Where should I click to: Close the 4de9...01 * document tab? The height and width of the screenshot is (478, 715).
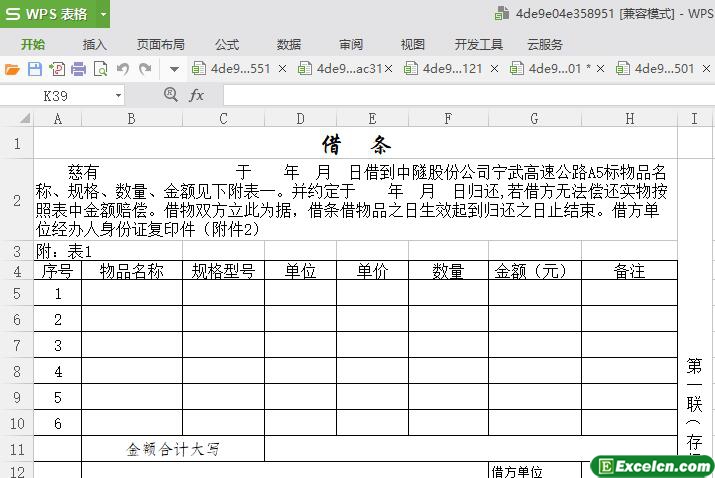601,69
